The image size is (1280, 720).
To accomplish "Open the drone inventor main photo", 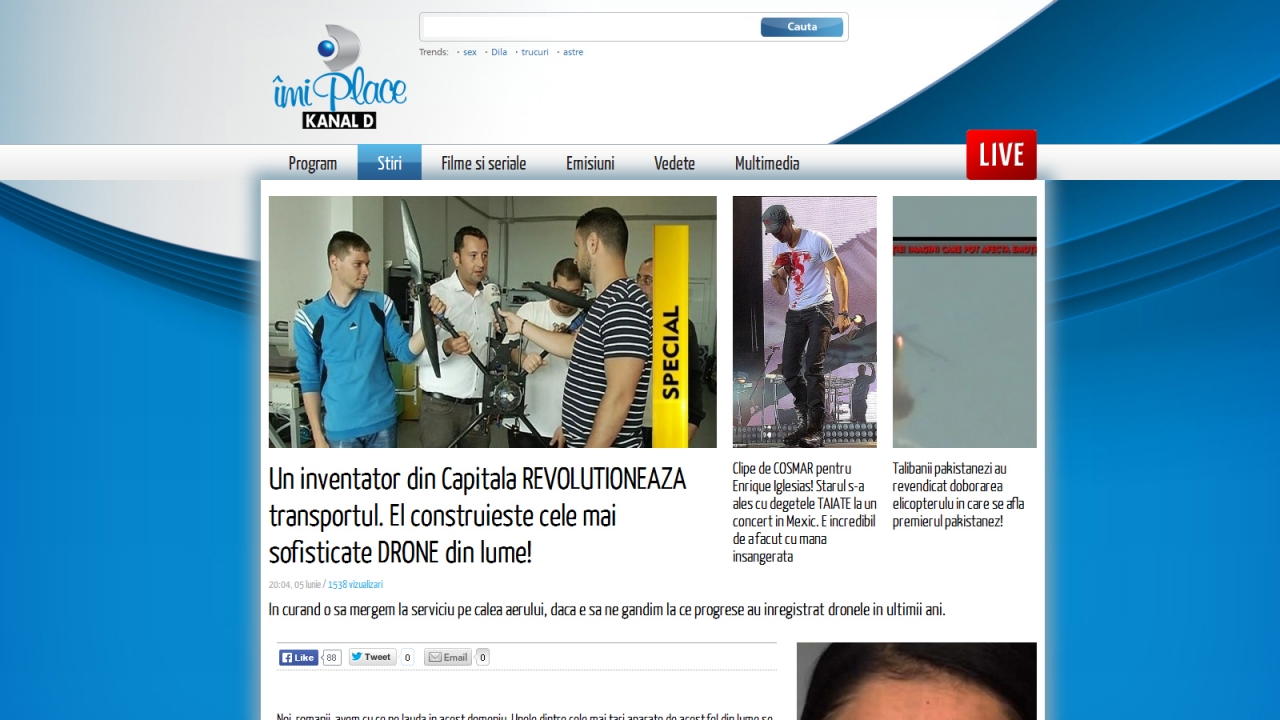I will click(492, 321).
